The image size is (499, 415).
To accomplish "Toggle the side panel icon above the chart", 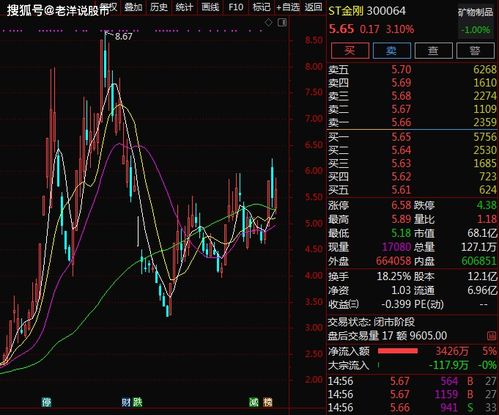I will click(282, 23).
